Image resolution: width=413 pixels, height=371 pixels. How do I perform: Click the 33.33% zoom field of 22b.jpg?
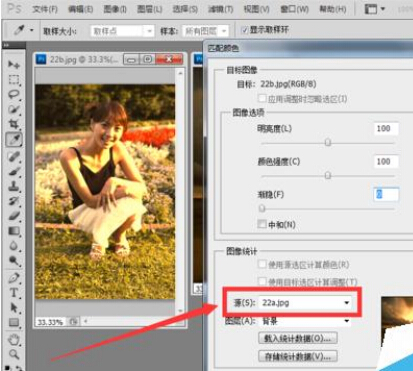point(50,322)
